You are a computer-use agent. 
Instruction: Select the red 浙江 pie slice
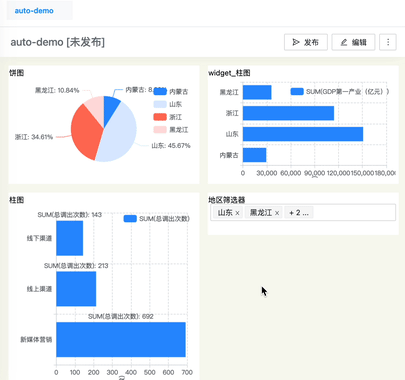coord(85,133)
